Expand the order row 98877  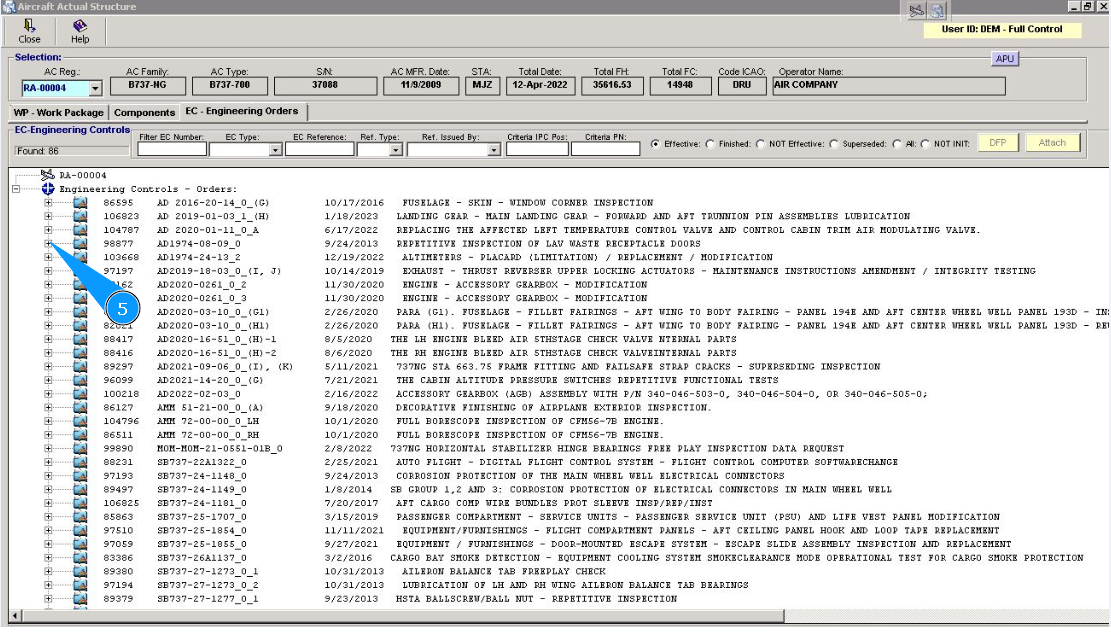point(48,243)
